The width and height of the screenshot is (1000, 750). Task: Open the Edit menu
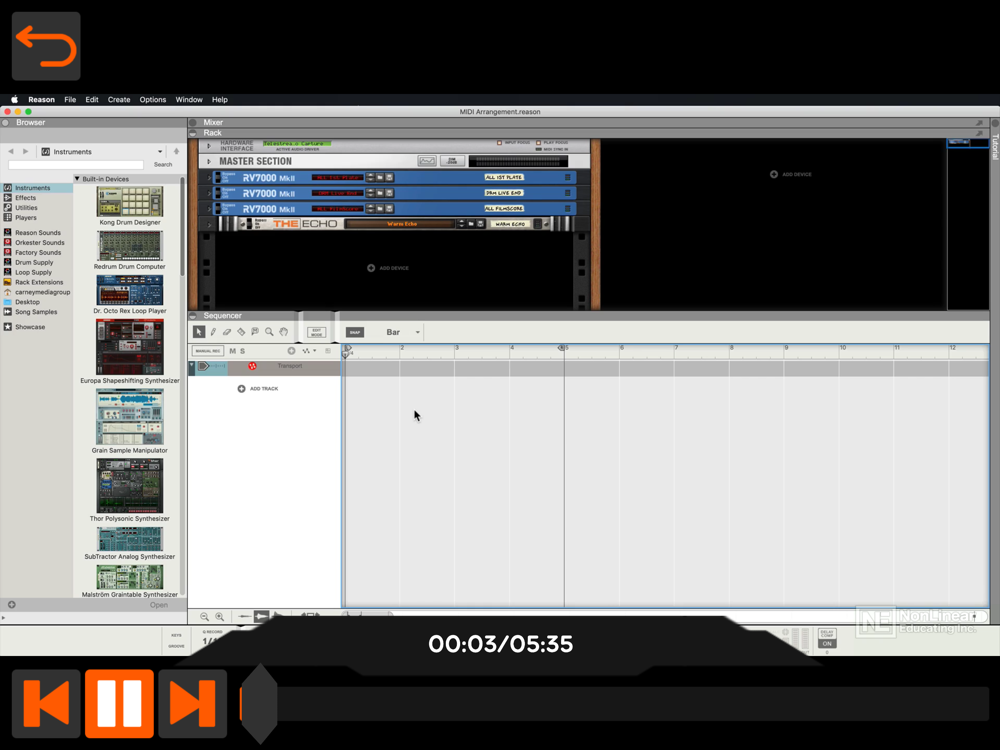coord(92,99)
